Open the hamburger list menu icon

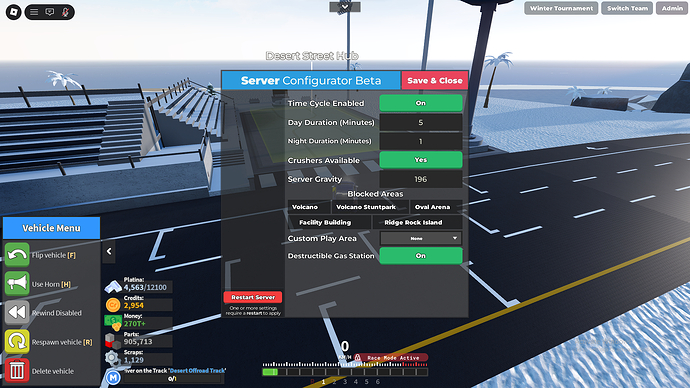coord(34,12)
